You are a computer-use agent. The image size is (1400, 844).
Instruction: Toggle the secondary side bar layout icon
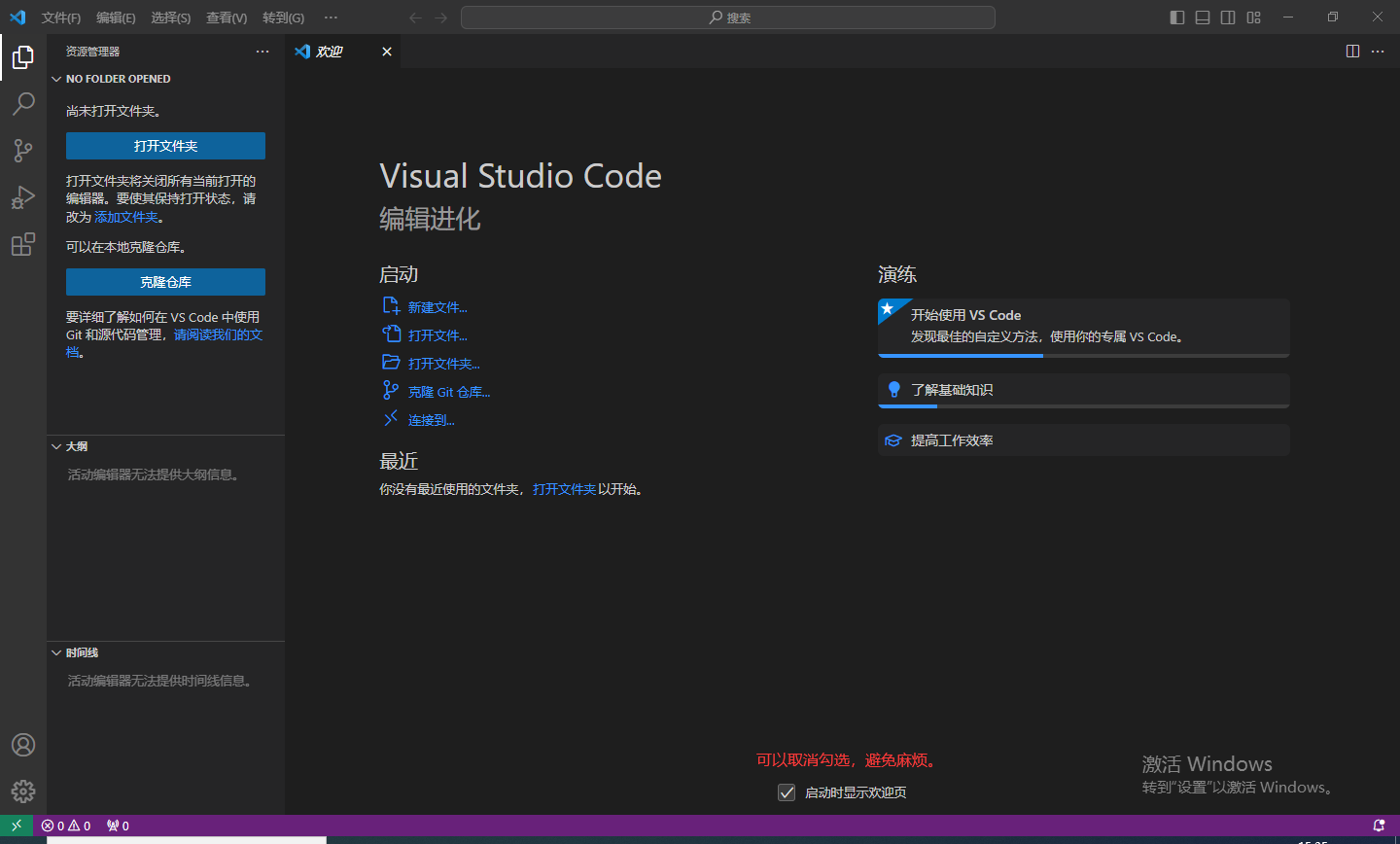pos(1228,18)
